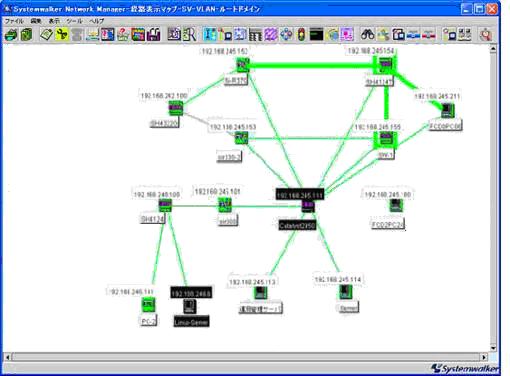
Task: Select the Linux-Server node label
Action: (x=191, y=322)
